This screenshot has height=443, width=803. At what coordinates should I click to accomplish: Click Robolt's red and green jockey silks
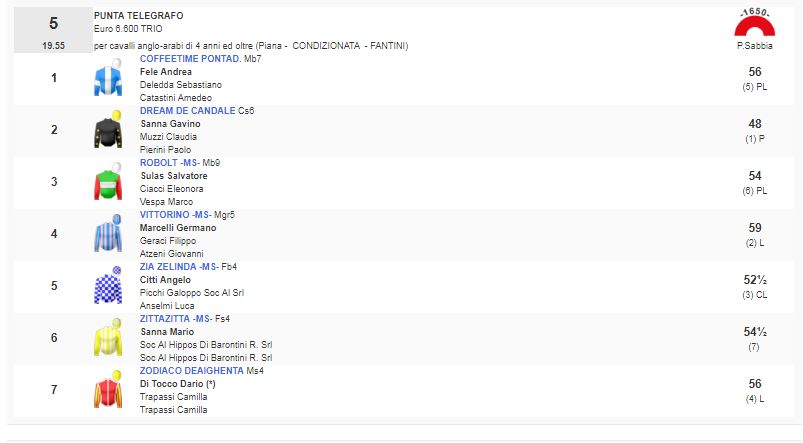click(x=107, y=182)
